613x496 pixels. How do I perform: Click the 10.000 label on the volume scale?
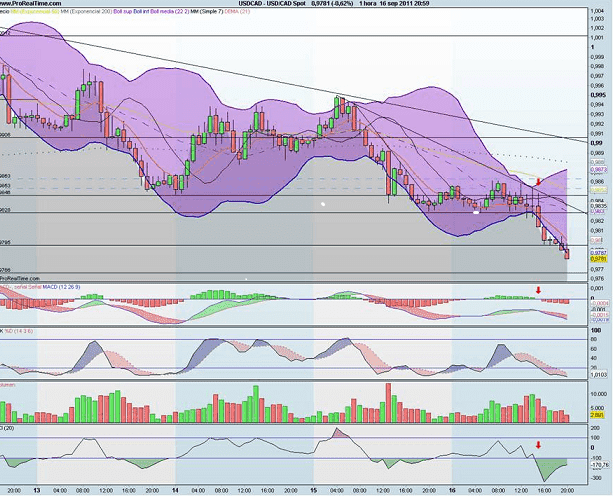coord(598,394)
